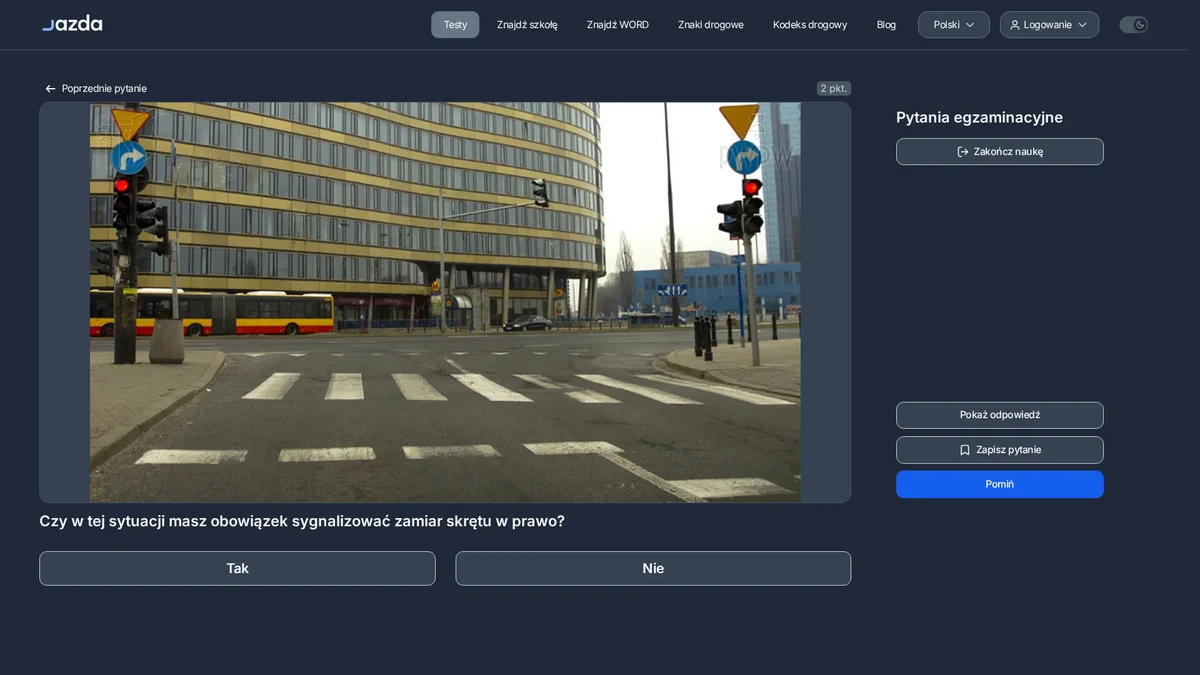
Task: Click the back arrow beside Poprzednie pytanie
Action: point(50,89)
